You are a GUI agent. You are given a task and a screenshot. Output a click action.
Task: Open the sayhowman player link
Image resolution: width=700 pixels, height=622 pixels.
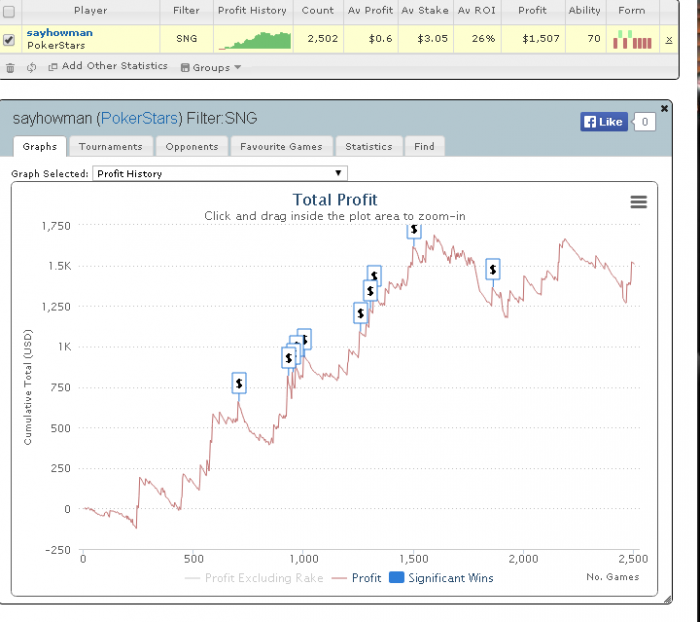[x=60, y=33]
